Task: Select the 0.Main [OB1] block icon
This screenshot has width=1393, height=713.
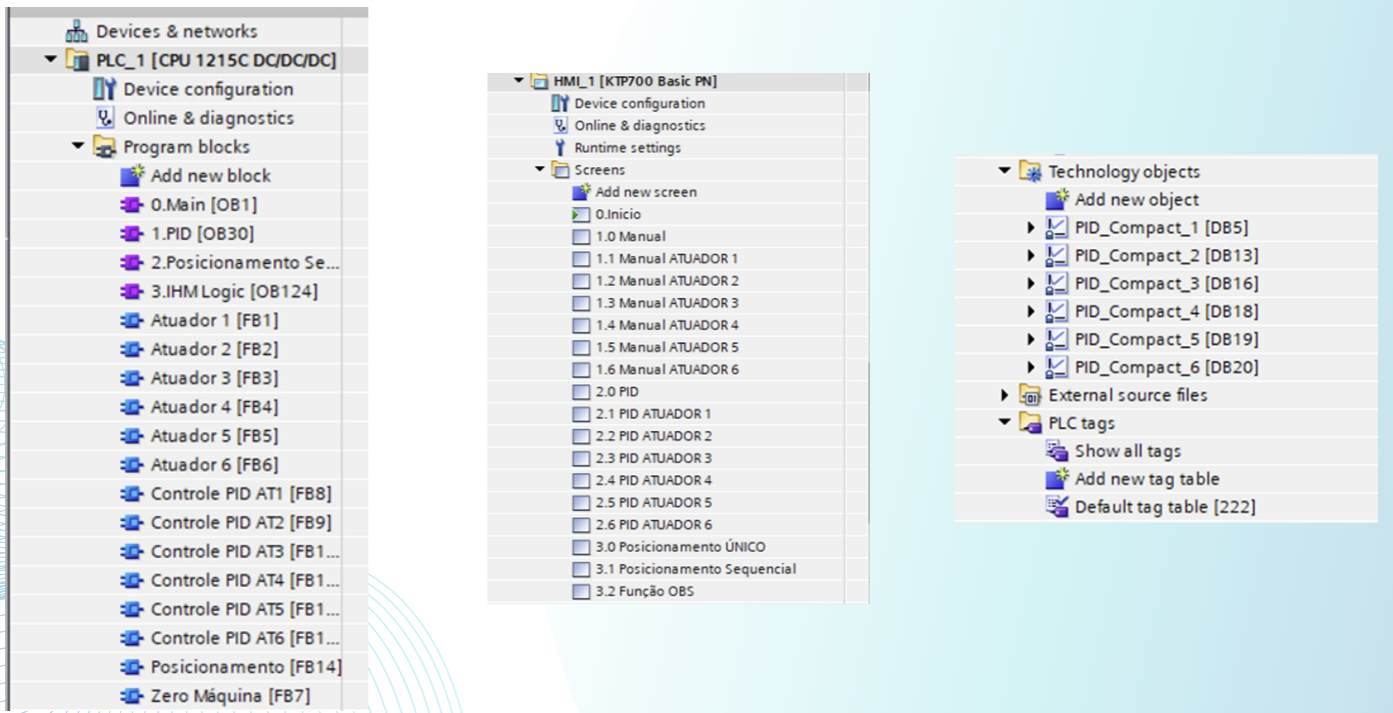Action: 132,205
